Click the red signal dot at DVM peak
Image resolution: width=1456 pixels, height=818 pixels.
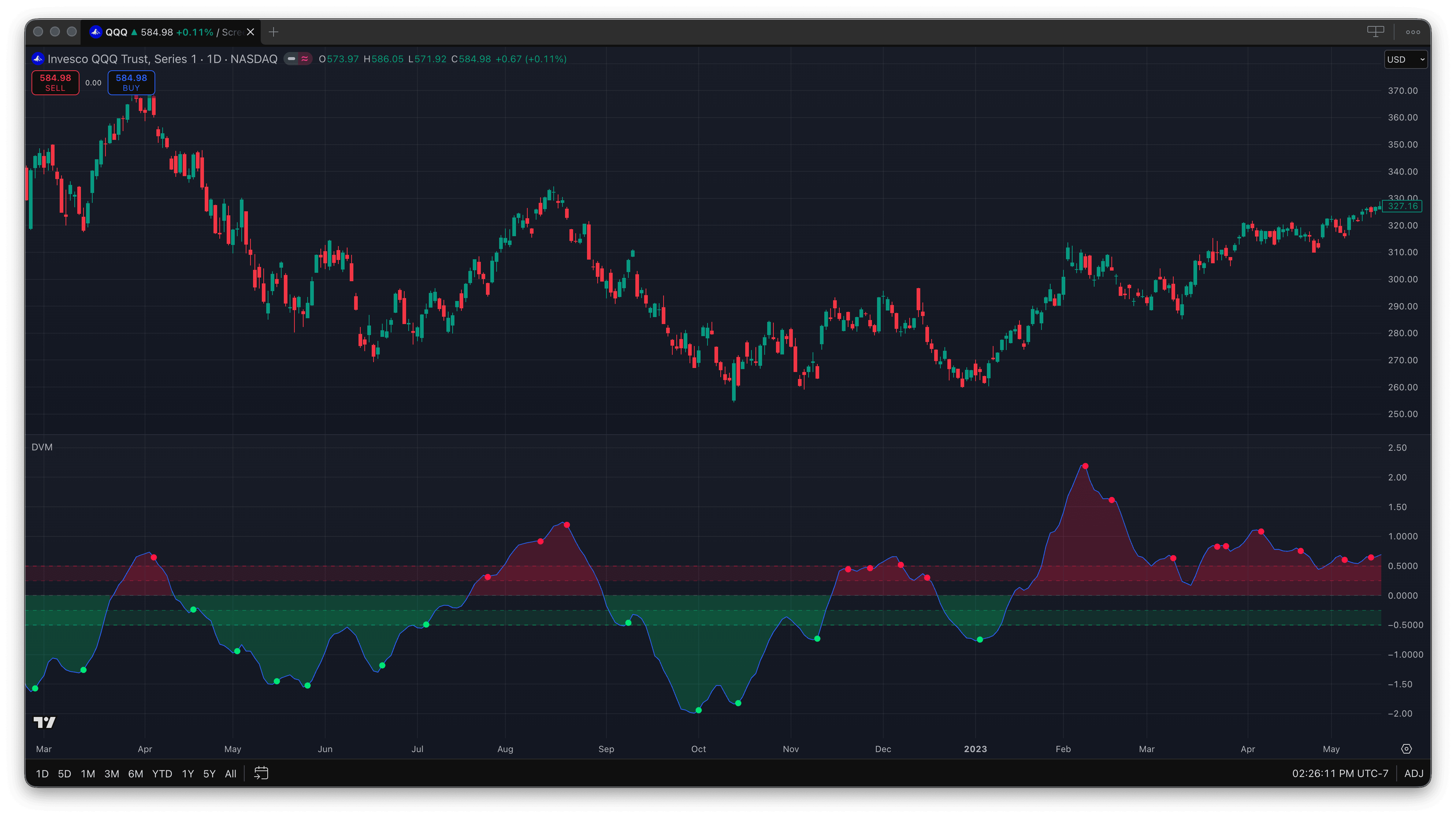(x=1085, y=466)
